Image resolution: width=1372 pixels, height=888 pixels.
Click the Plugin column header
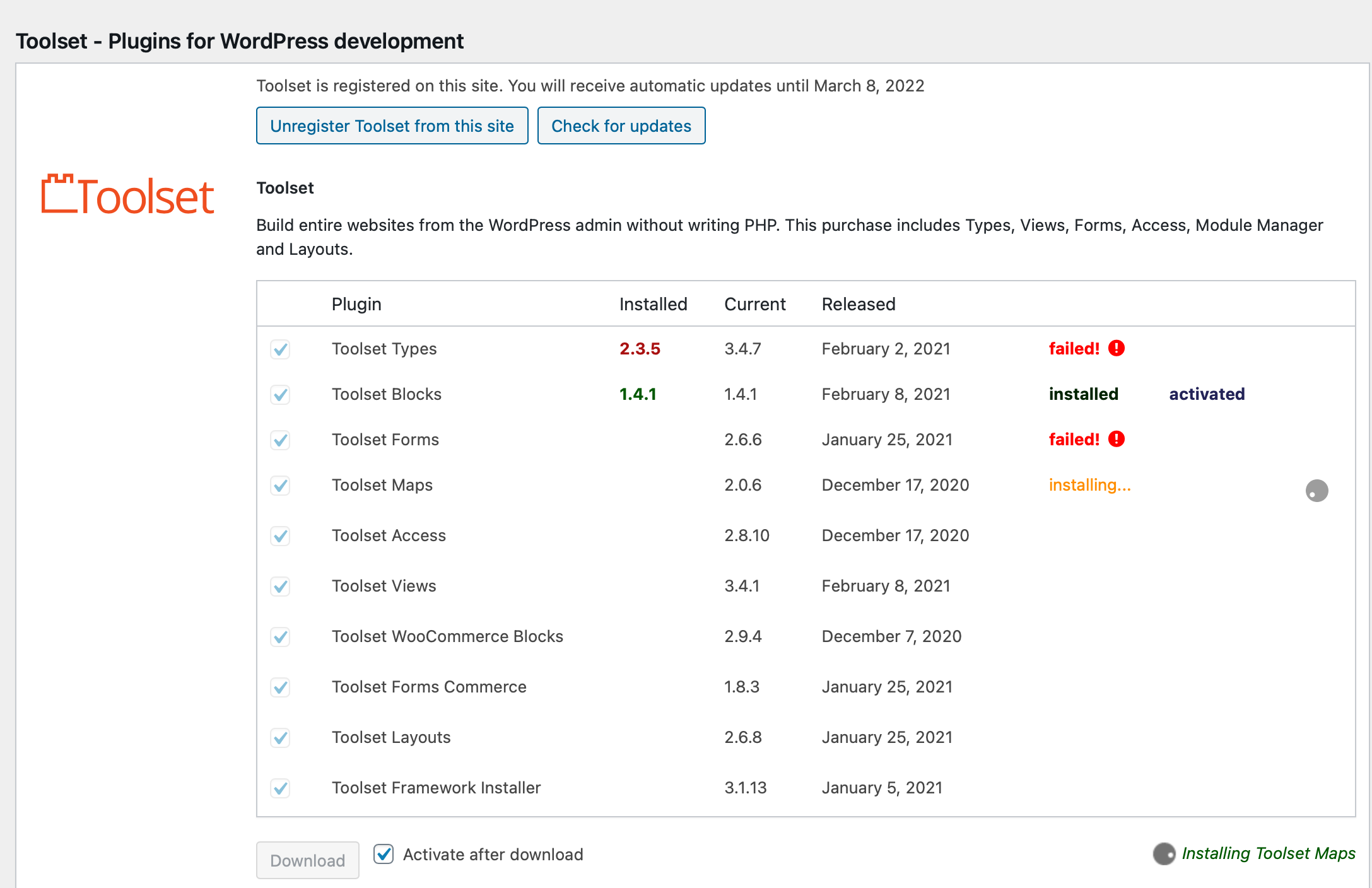coord(356,304)
